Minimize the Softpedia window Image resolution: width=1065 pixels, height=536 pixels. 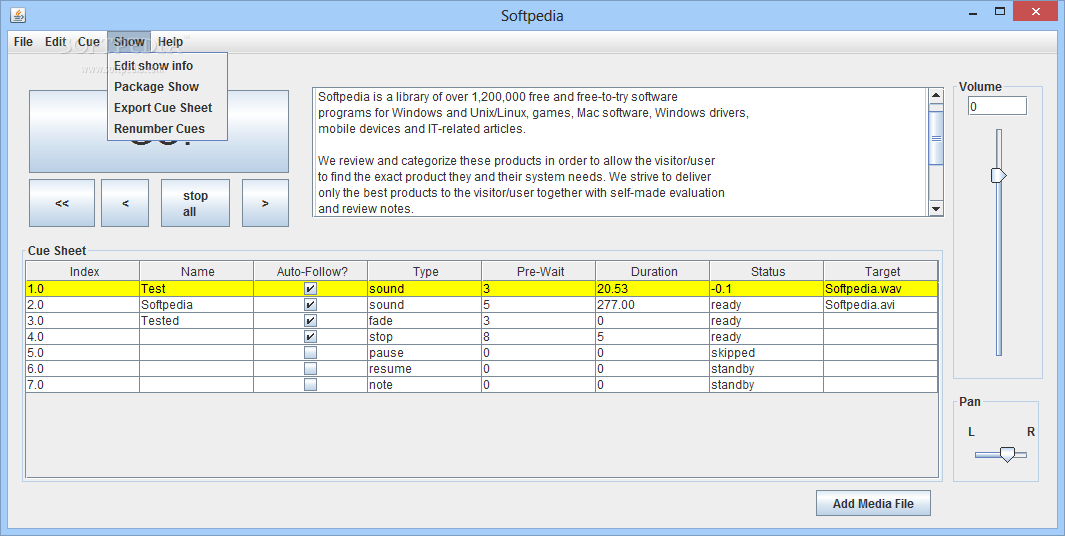(975, 12)
